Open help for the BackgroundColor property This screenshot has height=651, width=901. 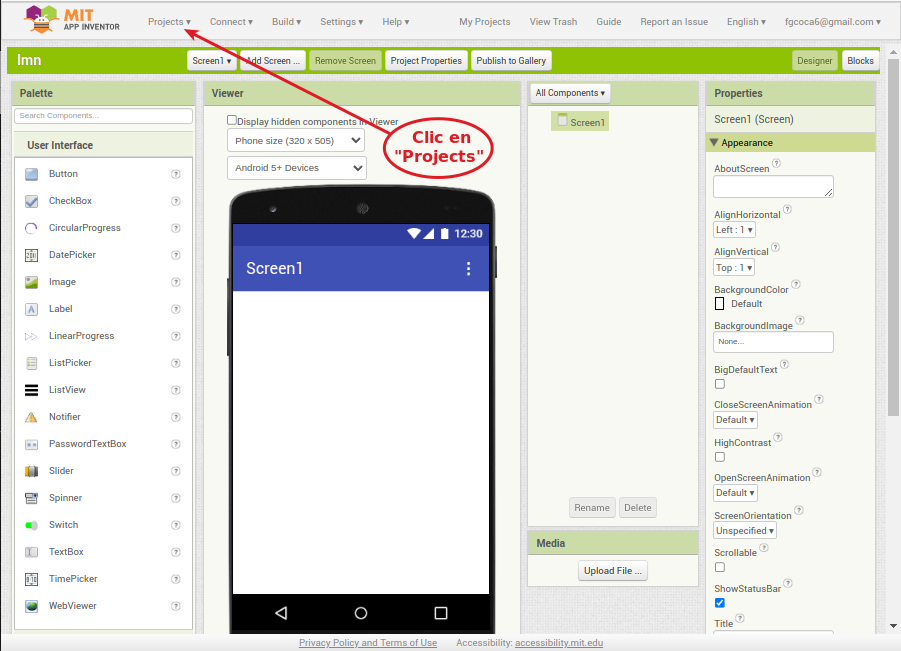click(x=796, y=284)
